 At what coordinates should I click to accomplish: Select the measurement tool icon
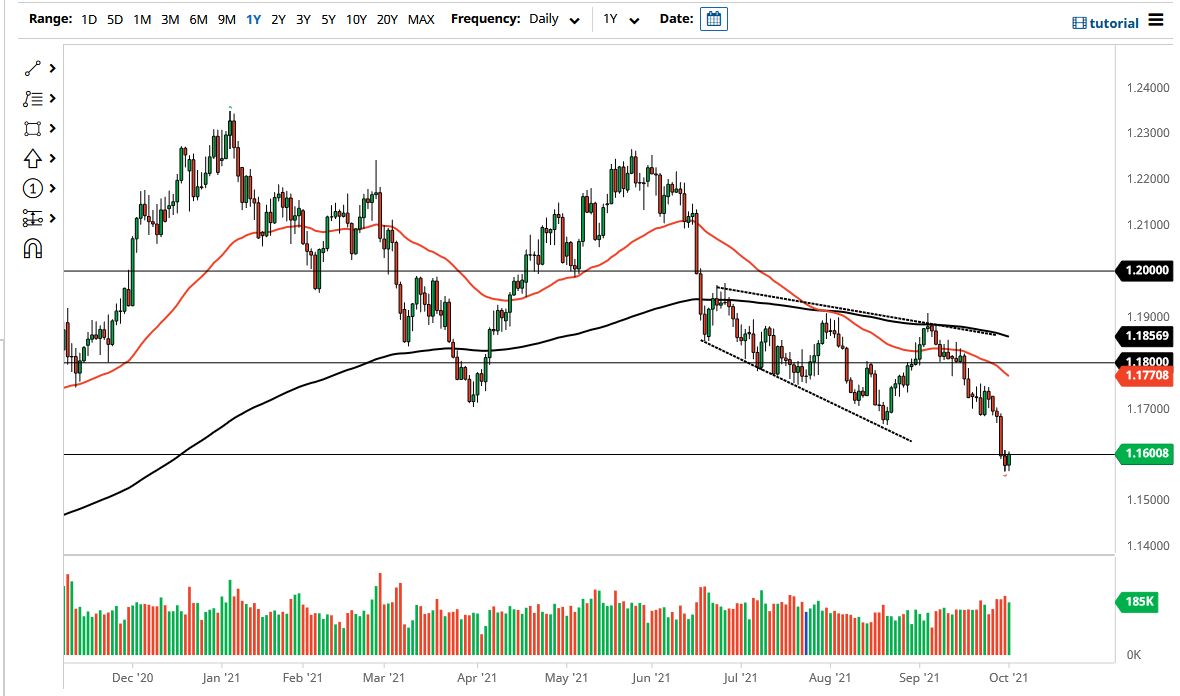[32, 218]
